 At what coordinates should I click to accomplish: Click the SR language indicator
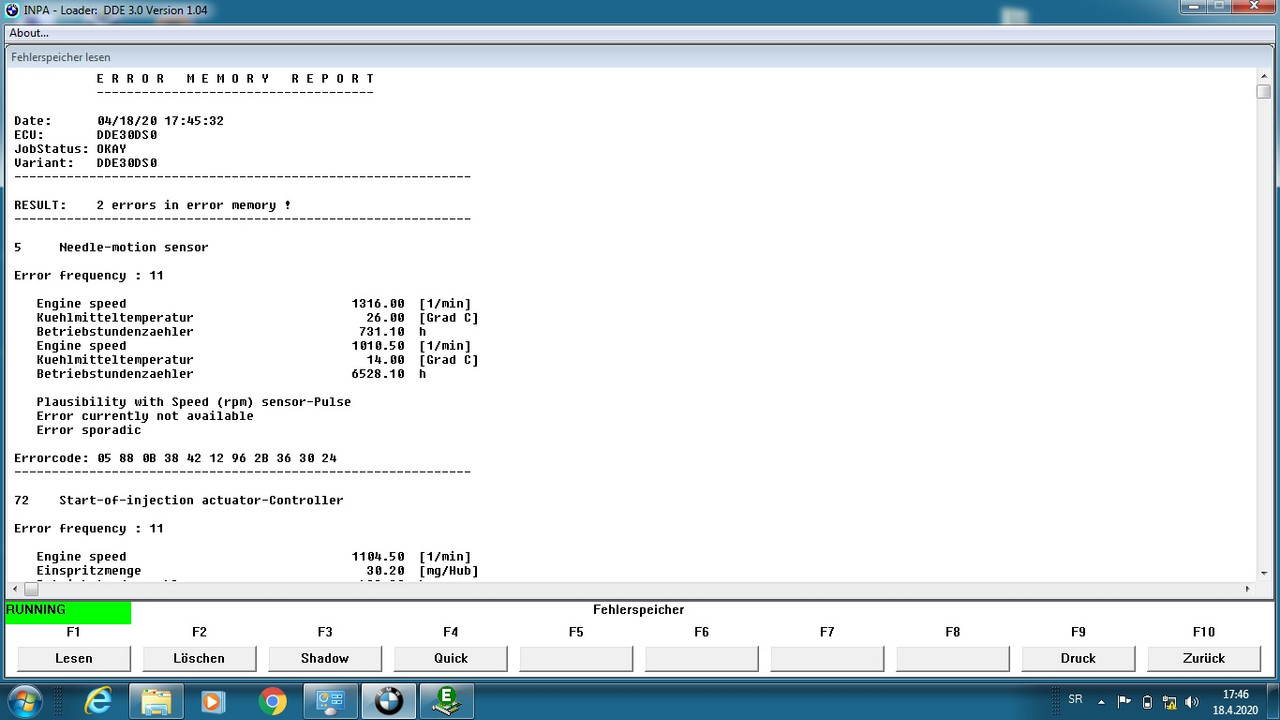click(1075, 700)
